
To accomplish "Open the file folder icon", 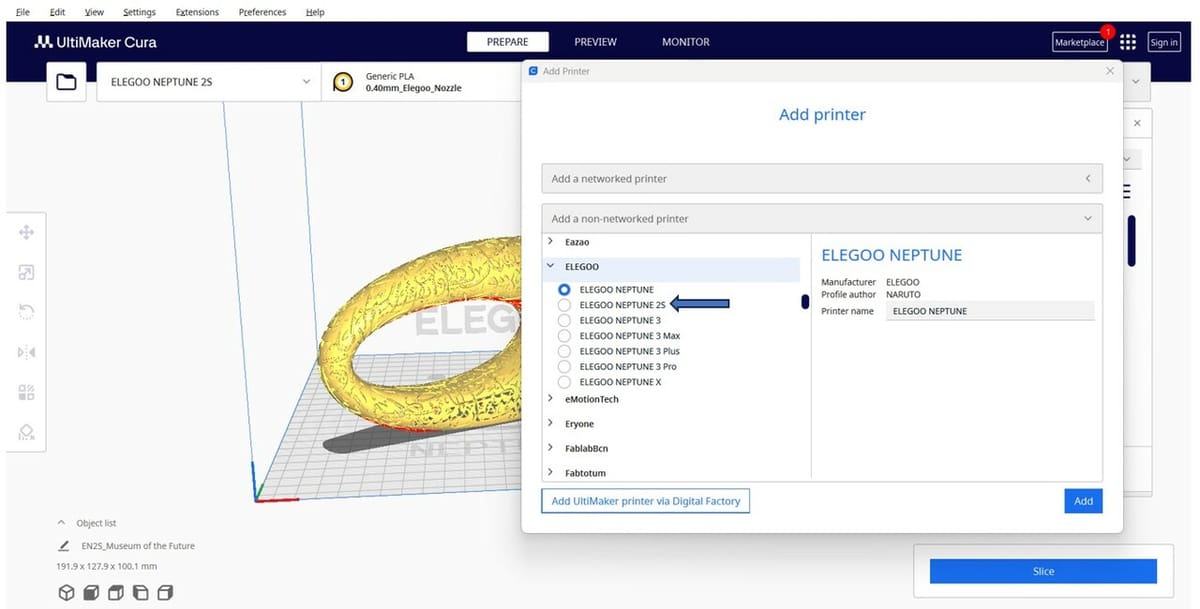I will (66, 82).
